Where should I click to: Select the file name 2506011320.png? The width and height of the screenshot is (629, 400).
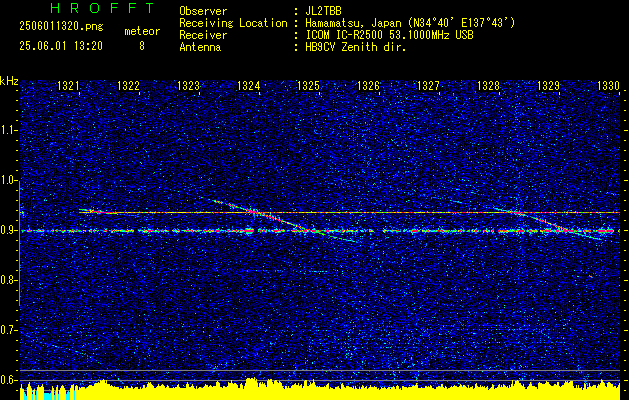(x=61, y=27)
